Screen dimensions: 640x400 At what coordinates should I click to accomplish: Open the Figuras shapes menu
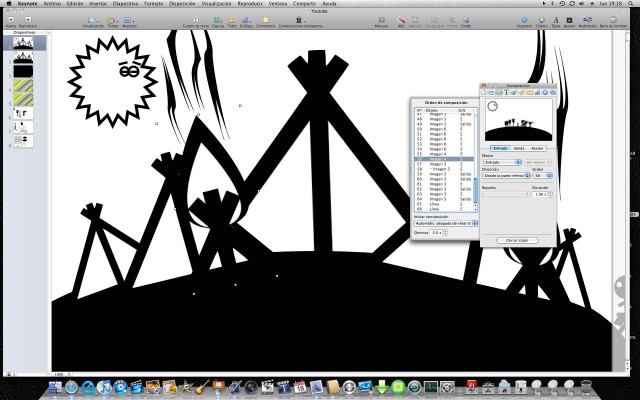point(218,22)
